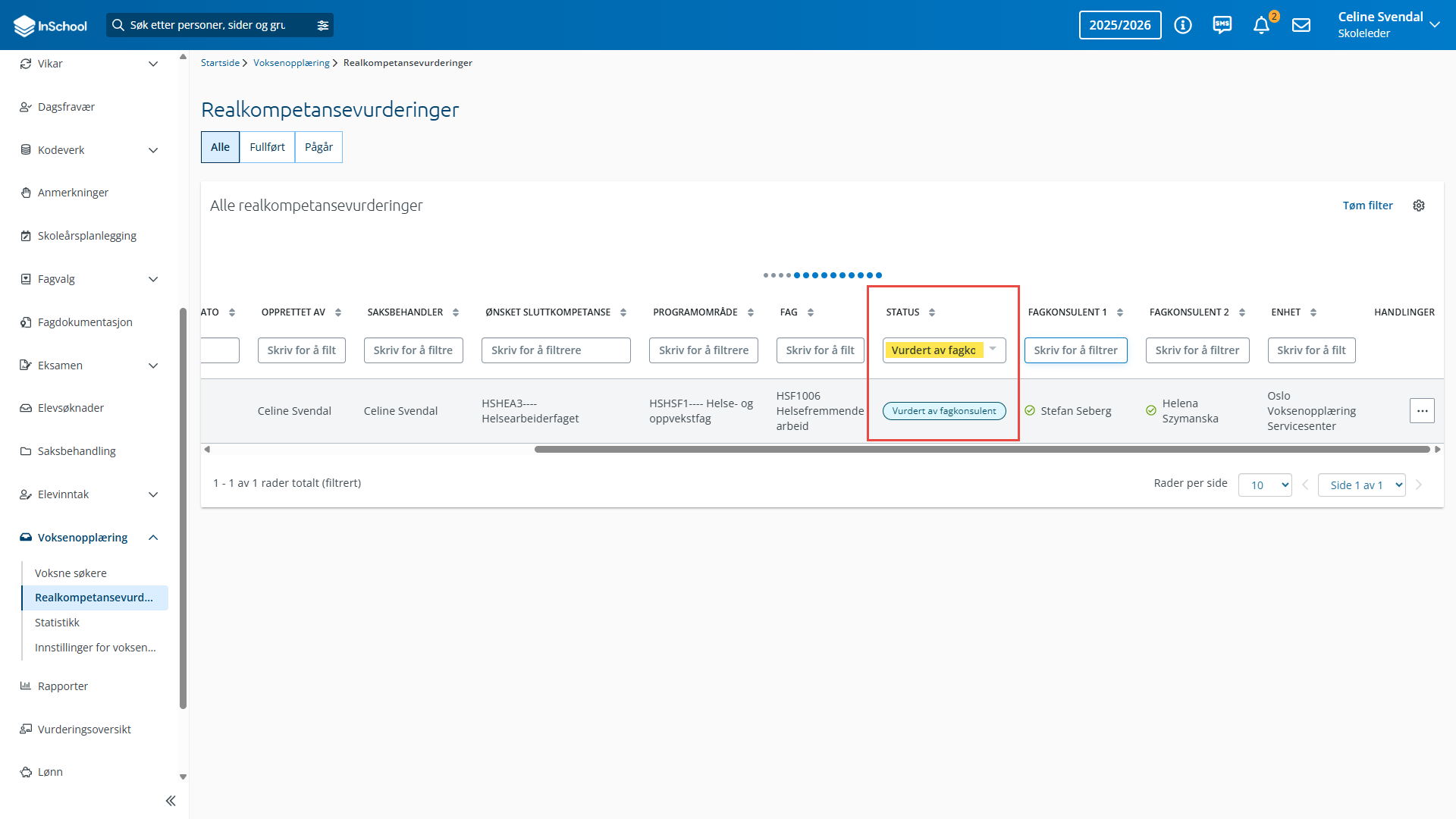Image resolution: width=1456 pixels, height=819 pixels.
Task: Go to Voksenopplæring breadcrumb
Action: coord(291,63)
